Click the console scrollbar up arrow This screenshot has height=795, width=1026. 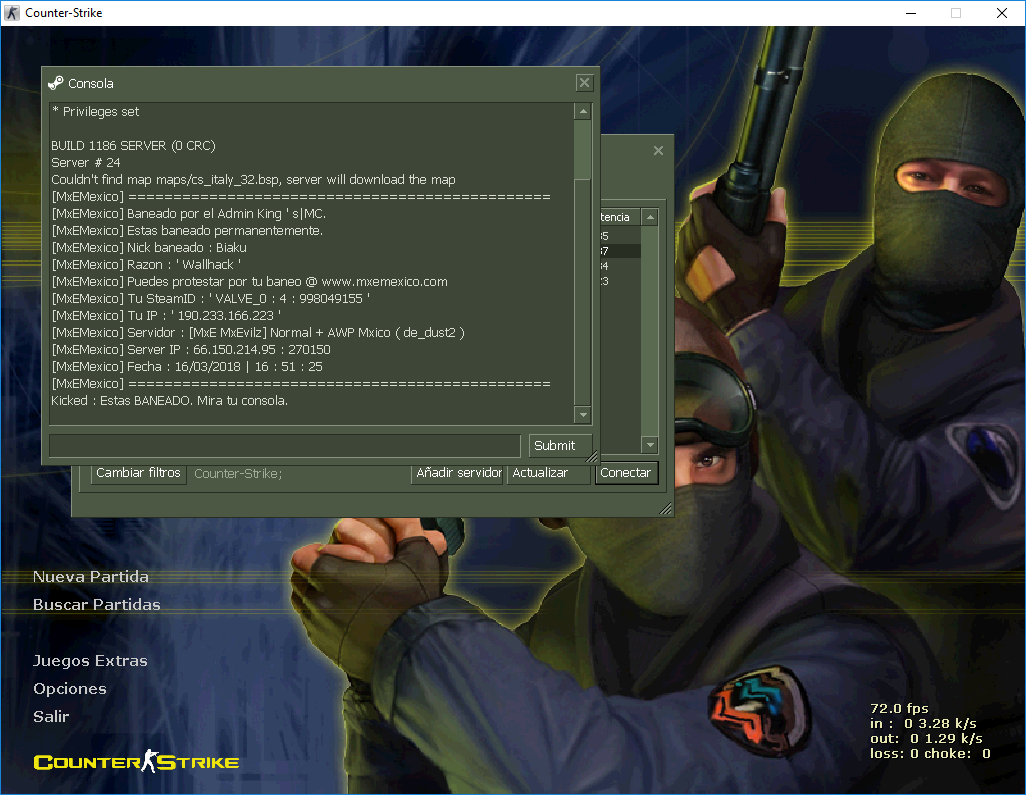coord(583,112)
